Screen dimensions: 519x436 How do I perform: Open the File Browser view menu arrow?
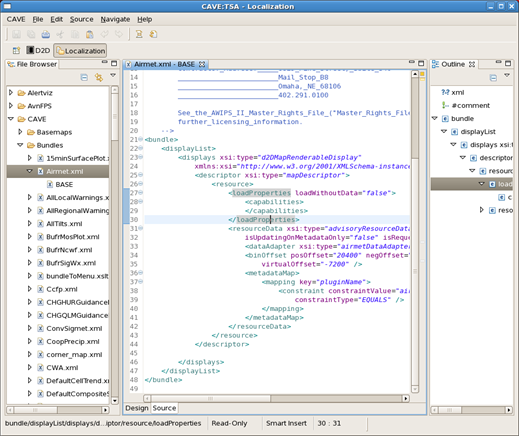click(x=113, y=76)
